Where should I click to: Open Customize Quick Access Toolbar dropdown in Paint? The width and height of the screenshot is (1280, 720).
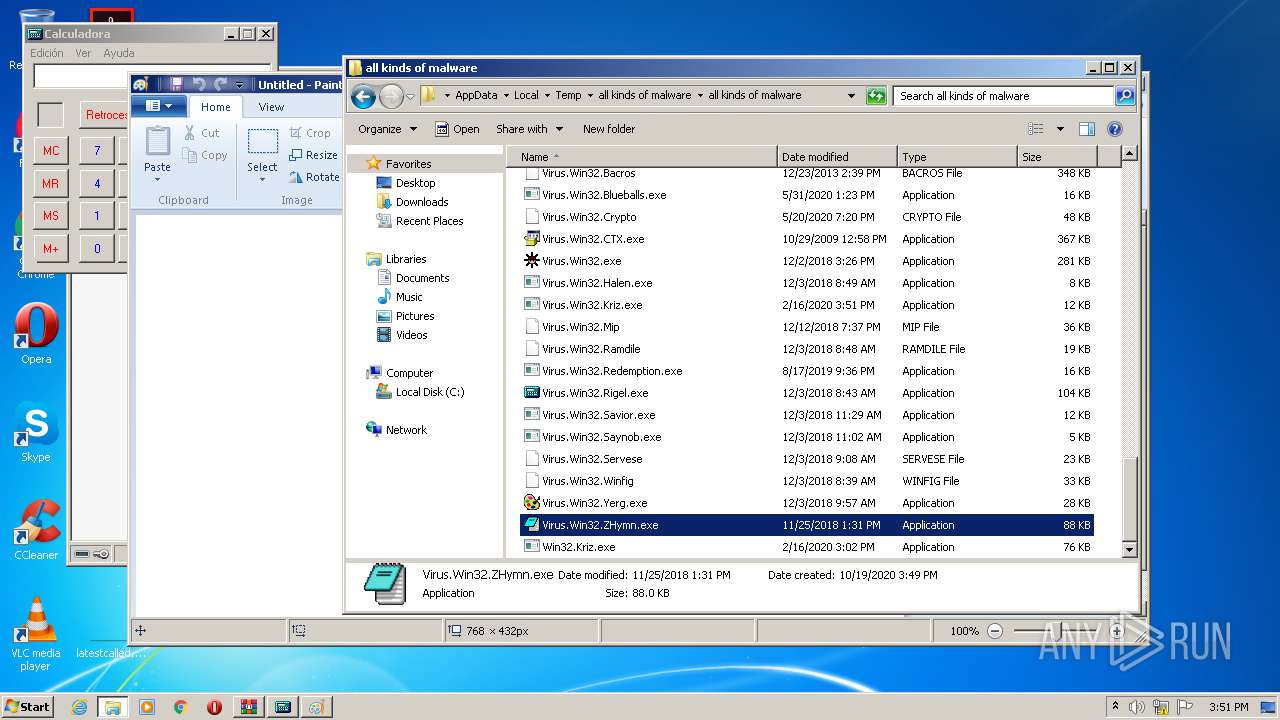click(241, 86)
